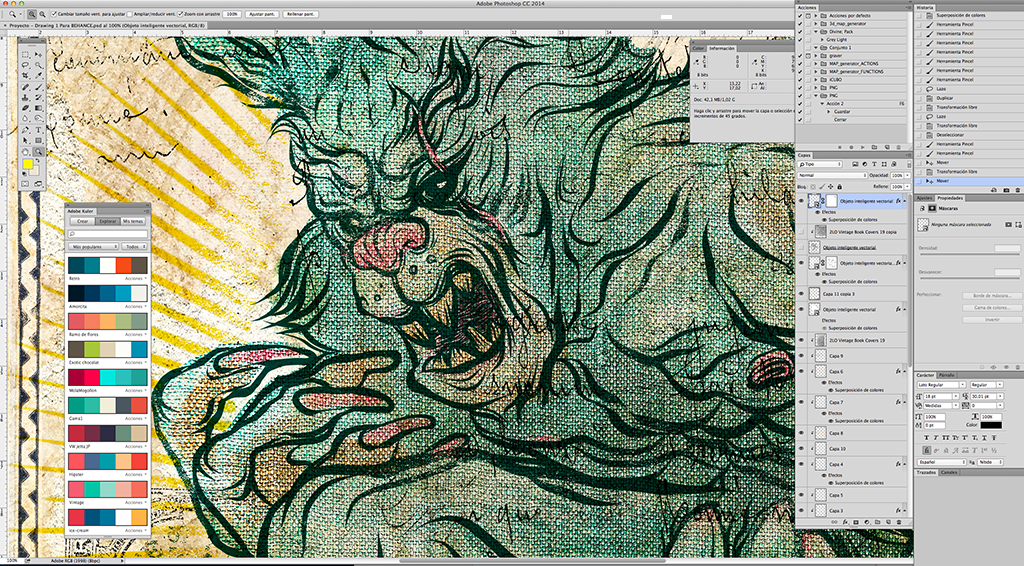The image size is (1024, 566).
Task: Show the '2LO Vintage Book Covers 19 copia' layer
Action: (801, 232)
